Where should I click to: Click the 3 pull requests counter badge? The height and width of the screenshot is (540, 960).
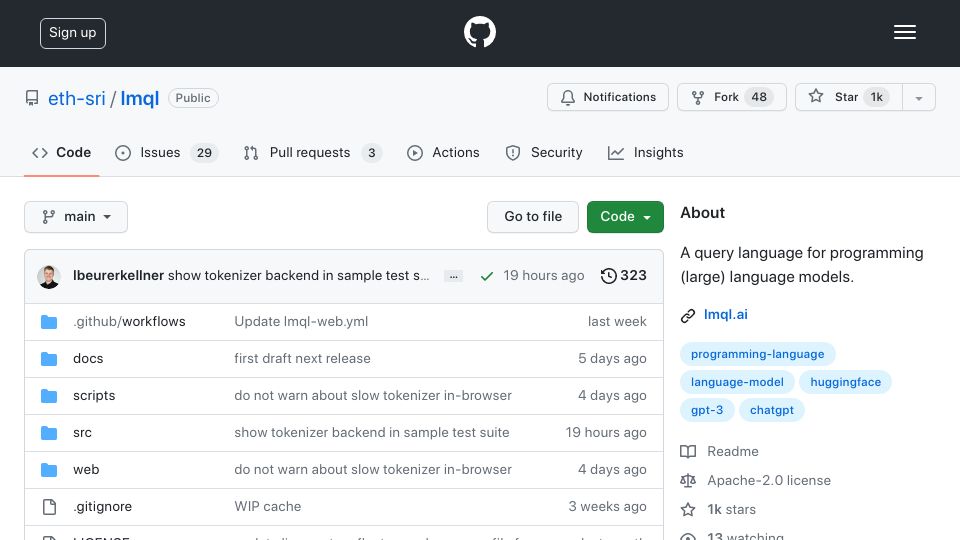pos(372,153)
